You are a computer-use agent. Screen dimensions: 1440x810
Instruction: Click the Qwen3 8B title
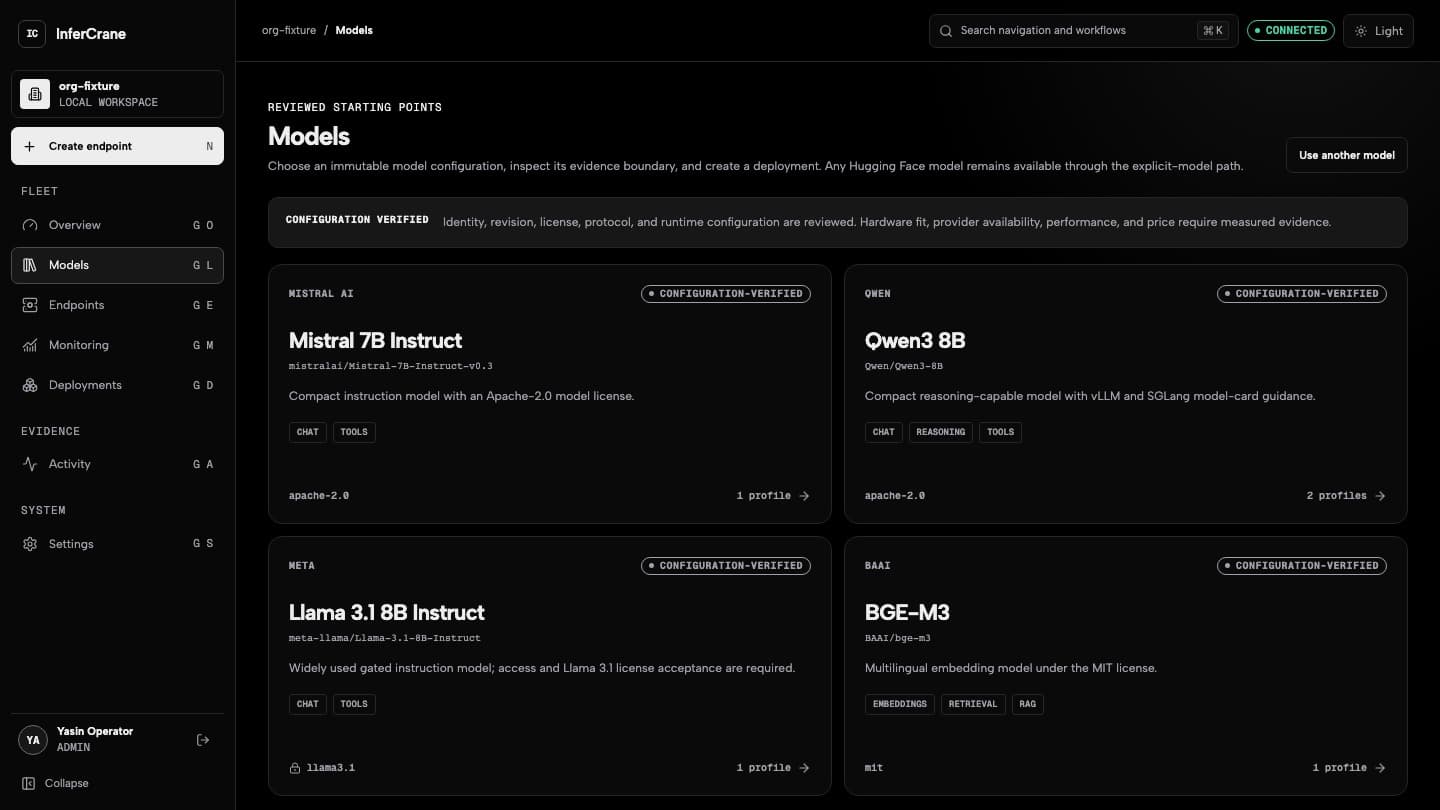(915, 341)
